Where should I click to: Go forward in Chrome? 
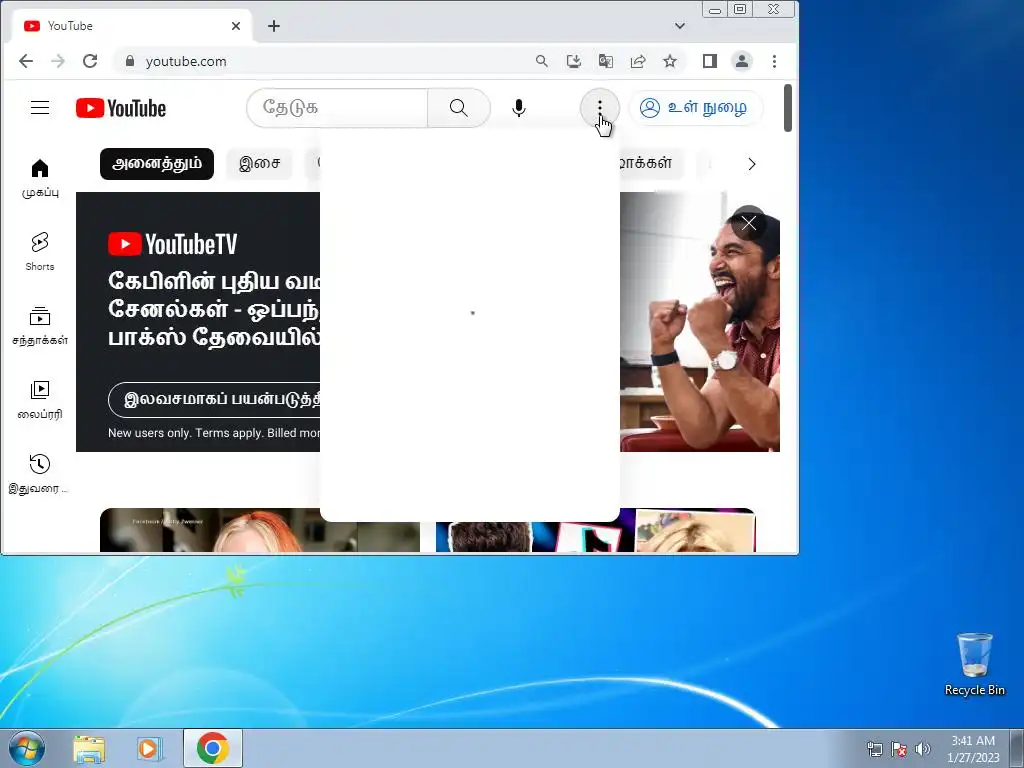coord(57,61)
